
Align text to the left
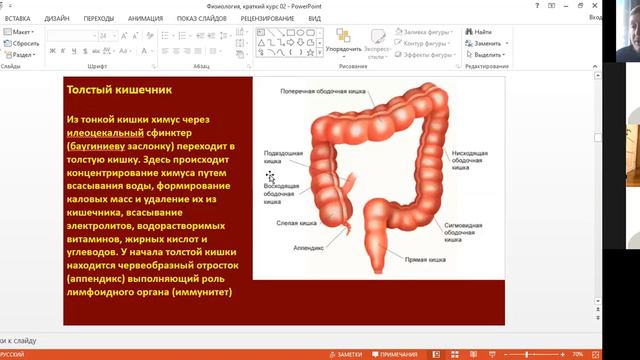tap(165, 51)
